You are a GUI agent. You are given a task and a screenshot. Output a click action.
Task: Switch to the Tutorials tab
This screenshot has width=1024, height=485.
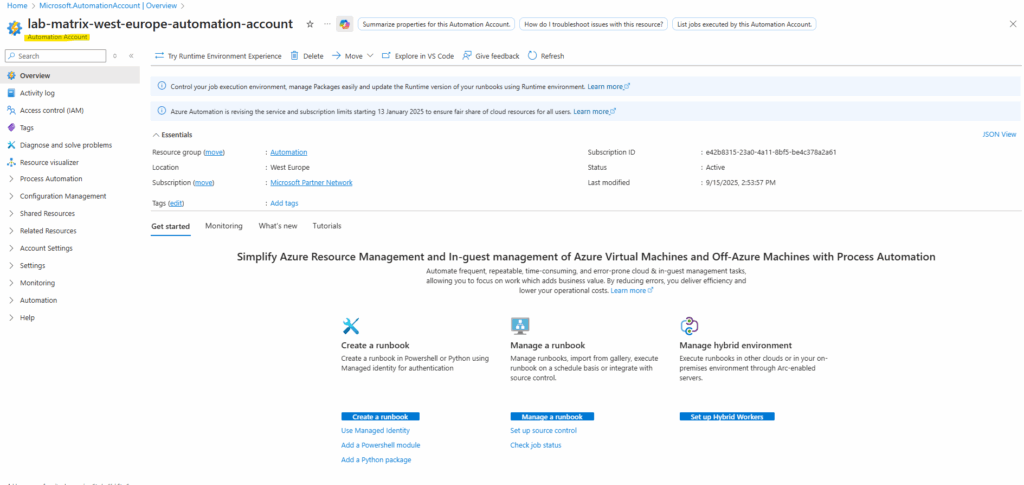(x=327, y=226)
